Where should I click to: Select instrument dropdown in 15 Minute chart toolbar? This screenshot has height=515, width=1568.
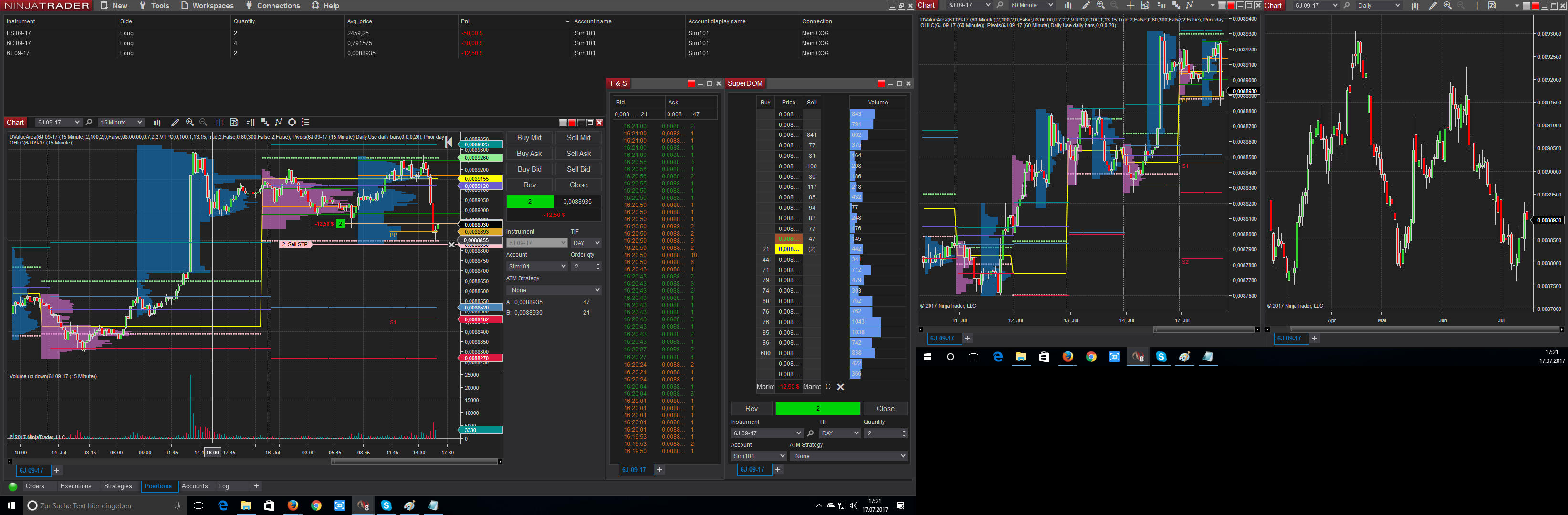click(58, 122)
